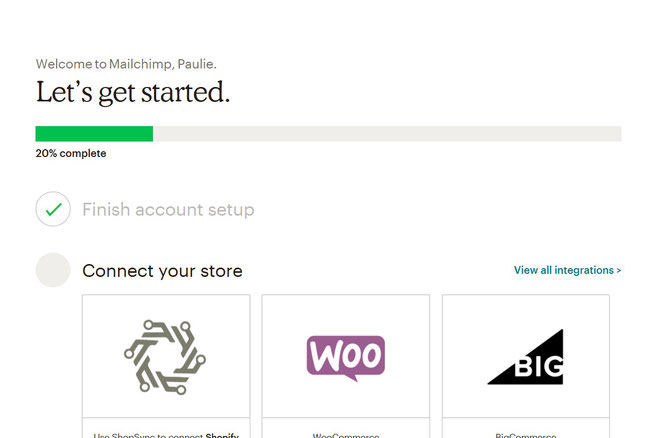Click the green filled progress bar section

(x=94, y=134)
